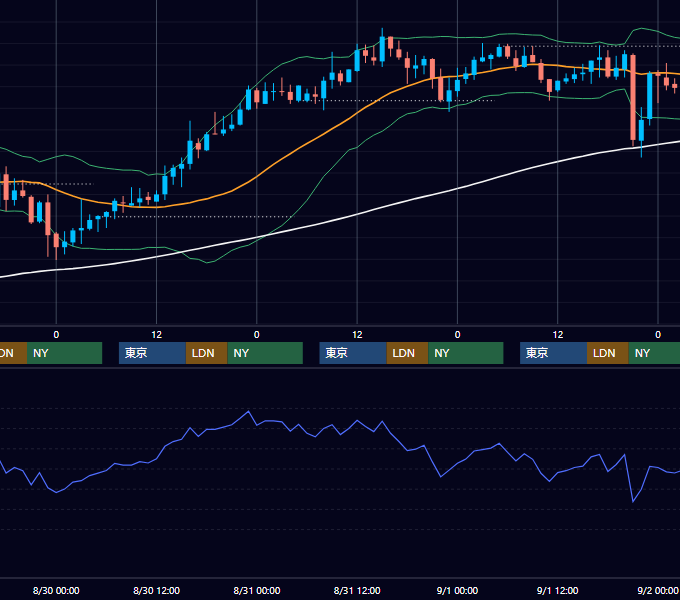This screenshot has width=680, height=600.
Task: Click the LDN session bar on 8/30
Action: 206,353
